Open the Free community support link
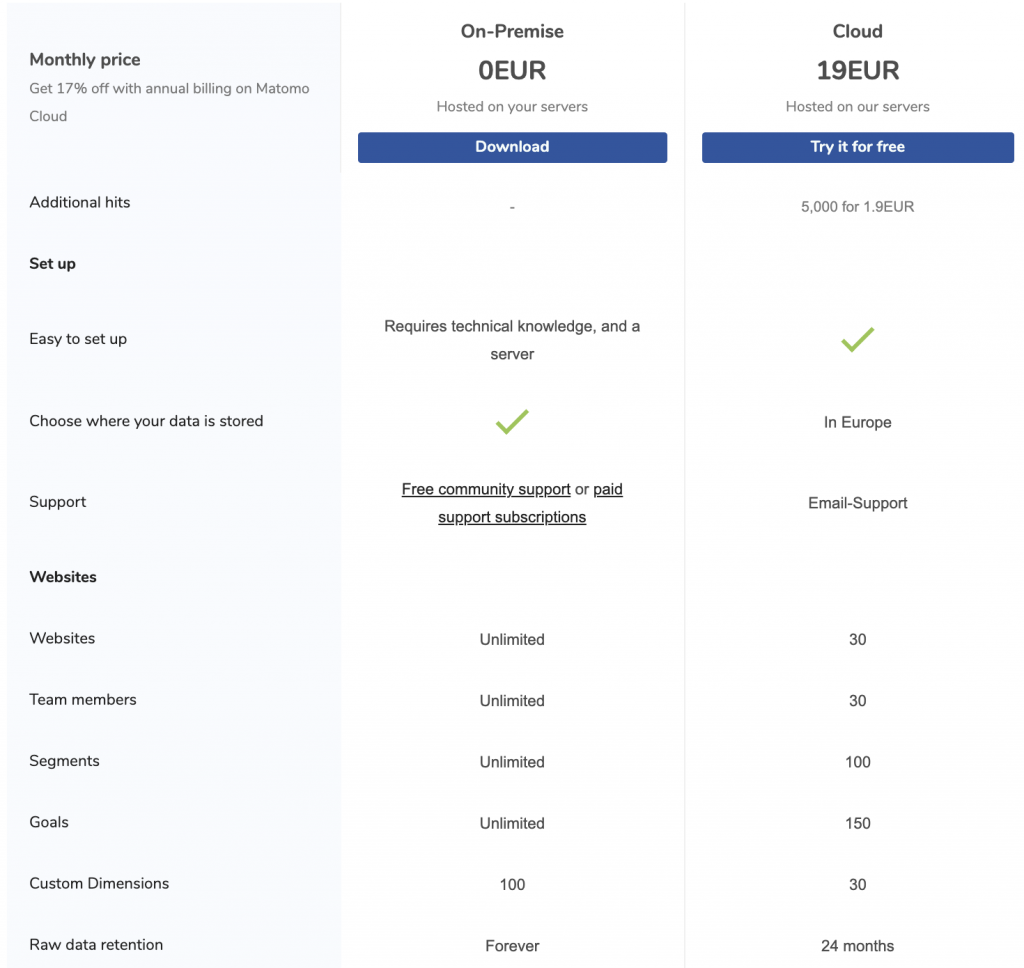 point(486,489)
